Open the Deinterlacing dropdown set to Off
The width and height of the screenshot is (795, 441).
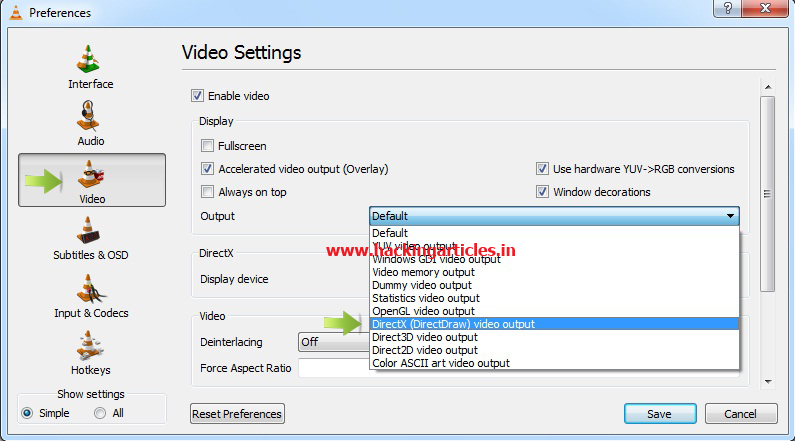334,342
